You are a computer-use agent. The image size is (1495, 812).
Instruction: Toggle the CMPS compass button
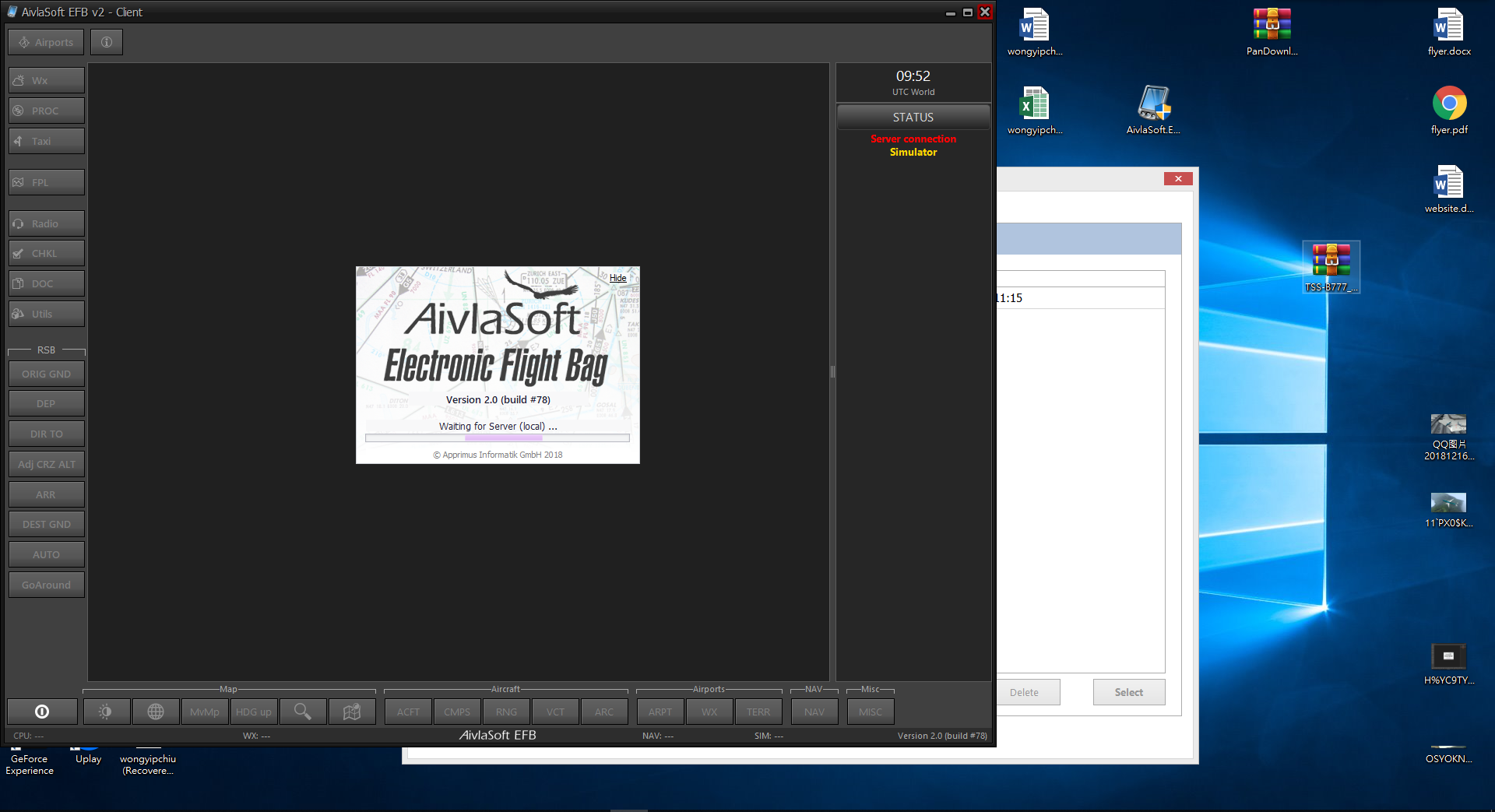(457, 712)
